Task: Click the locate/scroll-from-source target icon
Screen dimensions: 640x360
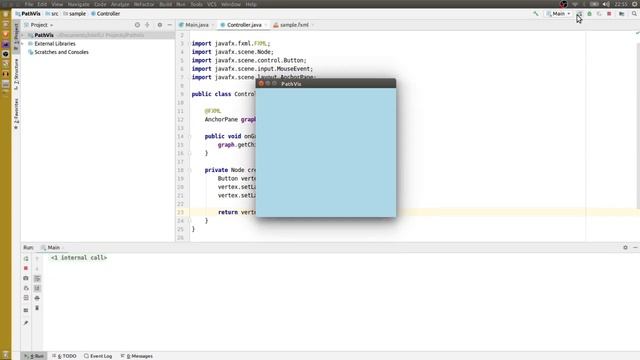Action: pos(137,25)
